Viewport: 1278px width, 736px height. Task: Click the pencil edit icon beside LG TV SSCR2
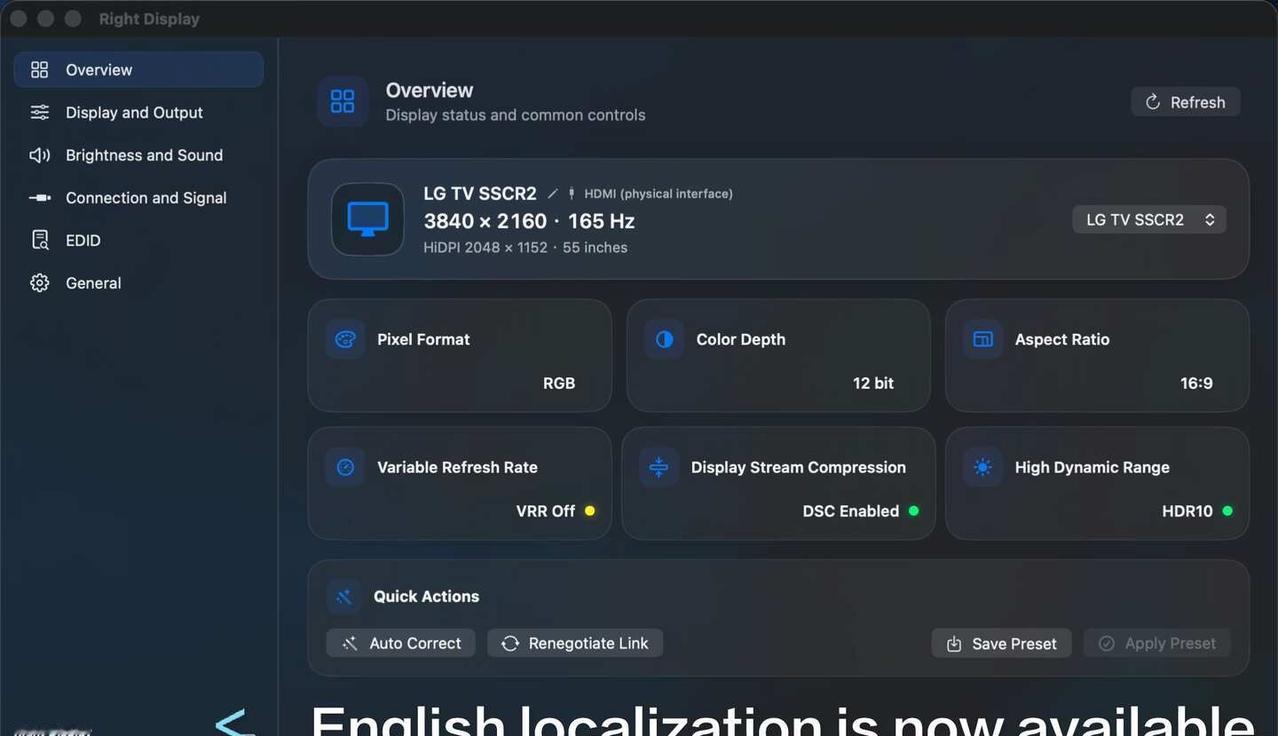pos(552,194)
